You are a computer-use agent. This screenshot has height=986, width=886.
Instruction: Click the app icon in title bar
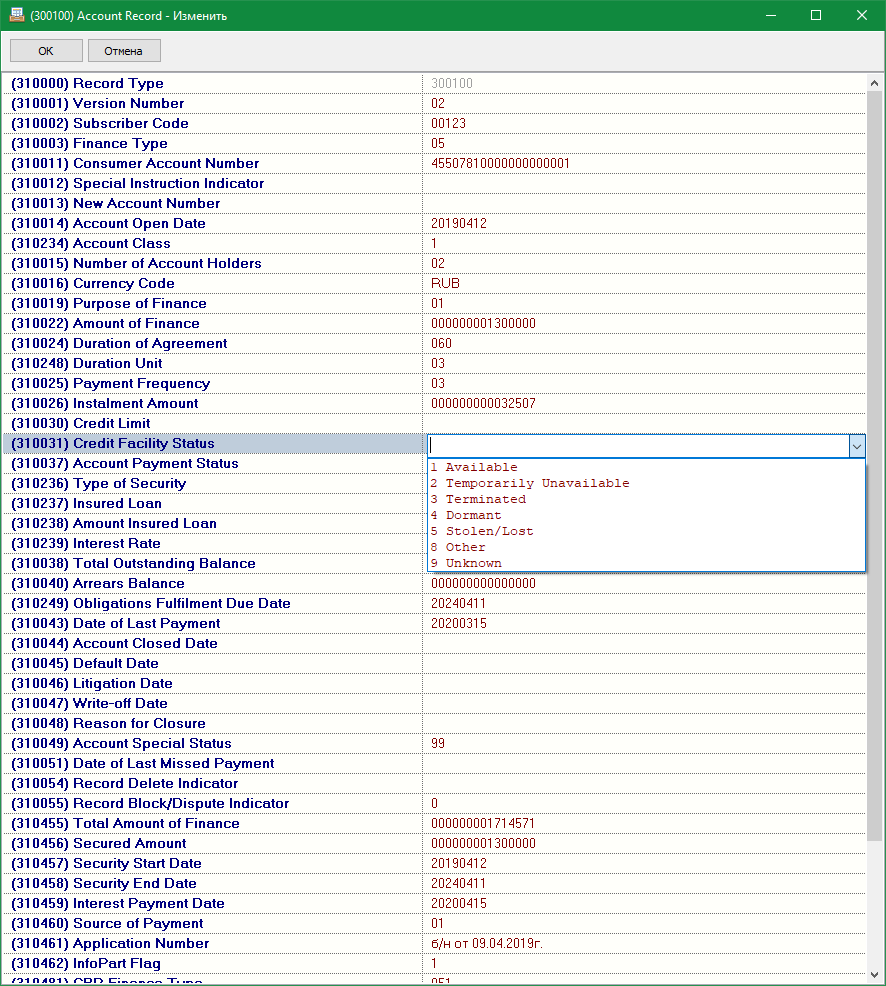(x=17, y=16)
